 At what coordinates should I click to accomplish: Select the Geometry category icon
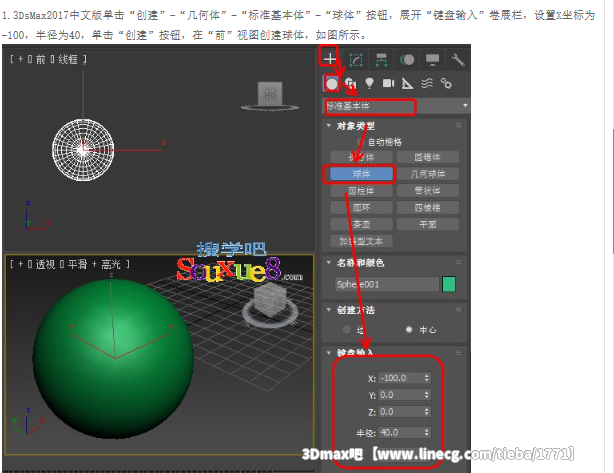(x=332, y=83)
